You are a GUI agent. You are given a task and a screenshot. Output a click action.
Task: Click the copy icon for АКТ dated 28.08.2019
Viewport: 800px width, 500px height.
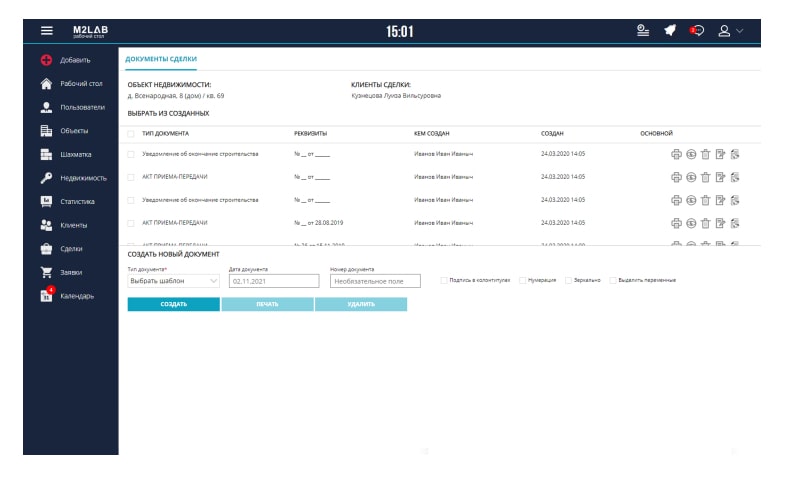point(735,223)
